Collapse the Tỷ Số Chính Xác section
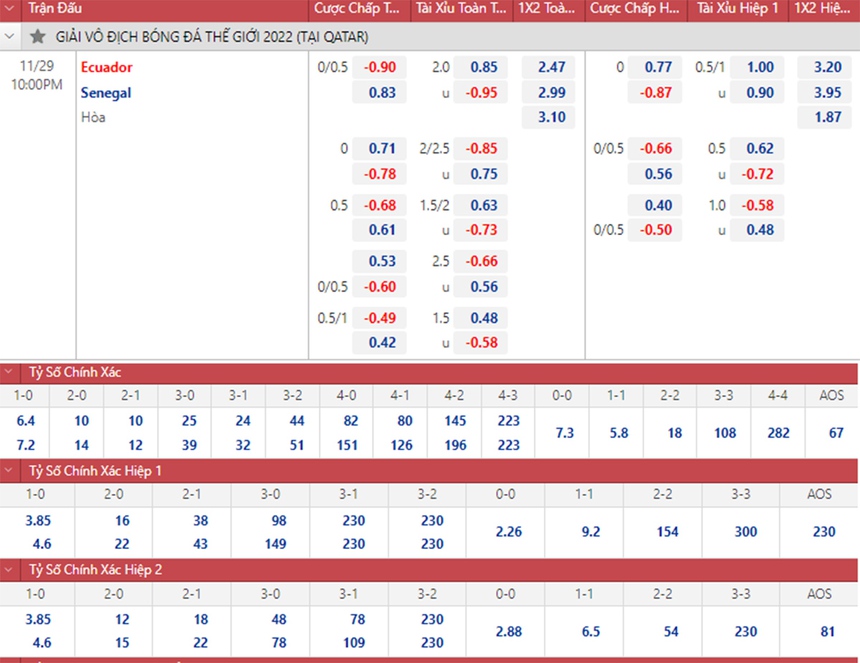The width and height of the screenshot is (860, 663). click(x=11, y=372)
